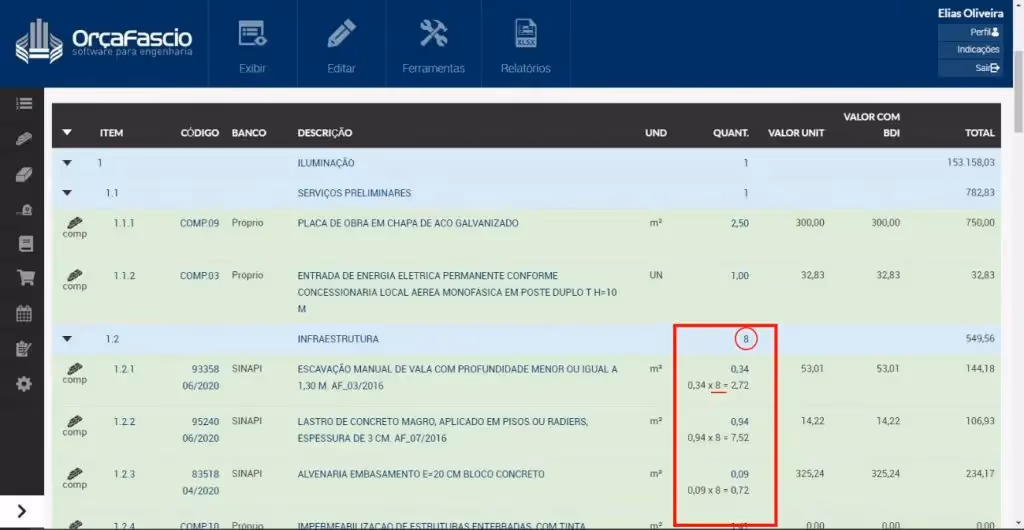Screen dimensions: 1024x530
Task: Click the QUANT. column header
Action: [x=731, y=133]
